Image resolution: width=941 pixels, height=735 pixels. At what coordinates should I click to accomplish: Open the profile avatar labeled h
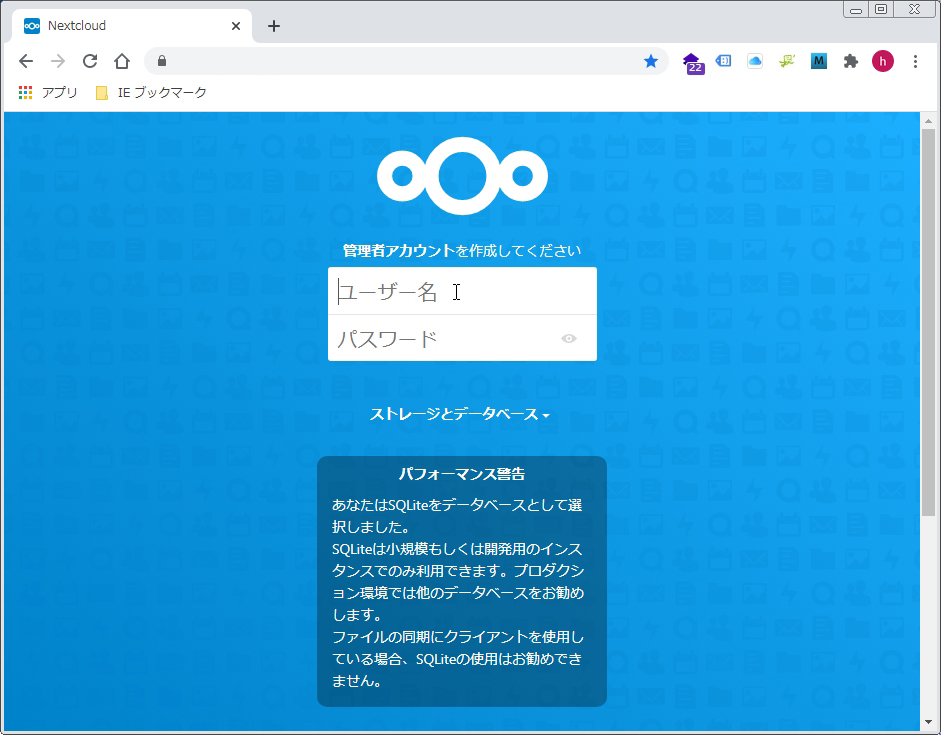[x=883, y=61]
